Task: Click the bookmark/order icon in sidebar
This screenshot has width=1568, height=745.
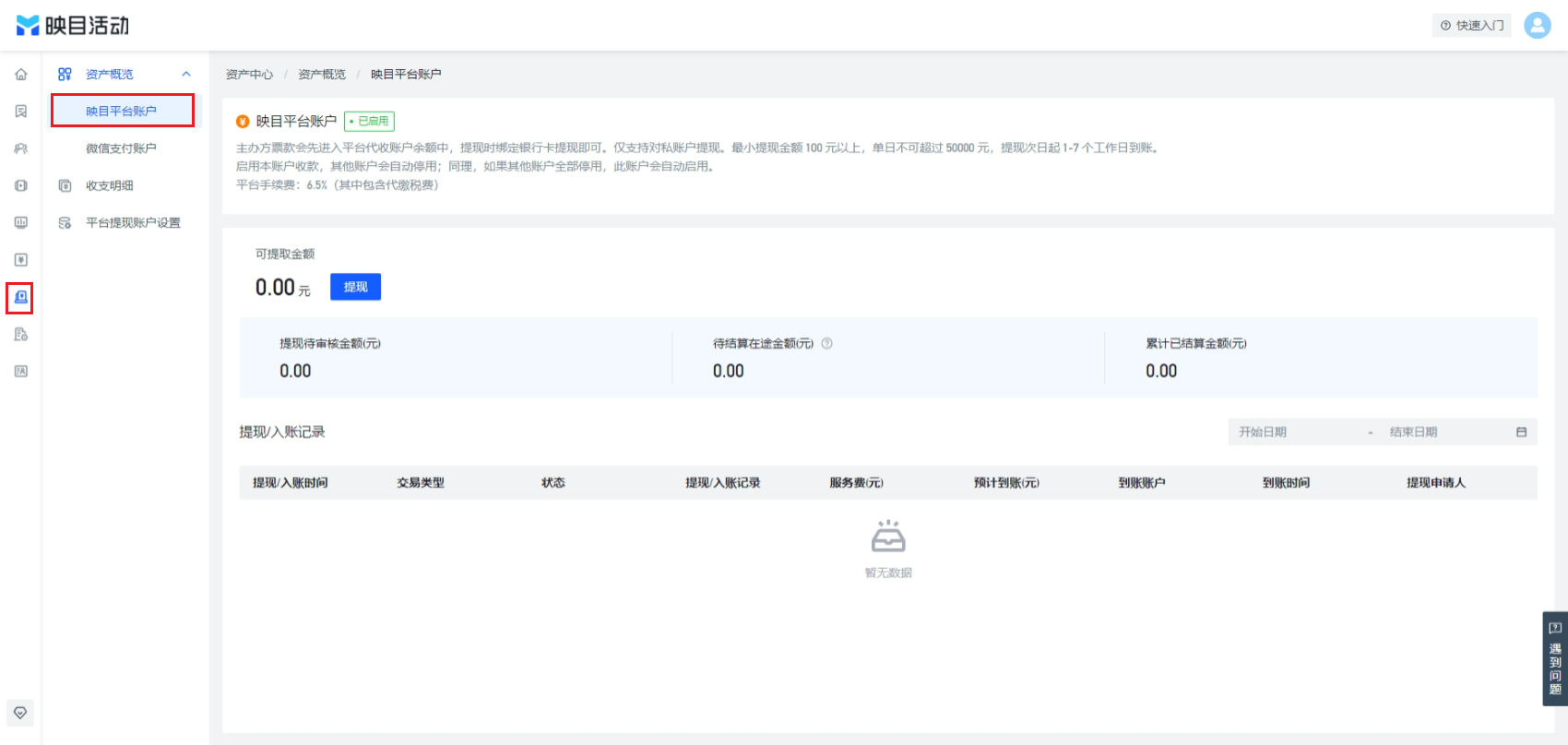Action: point(20,112)
